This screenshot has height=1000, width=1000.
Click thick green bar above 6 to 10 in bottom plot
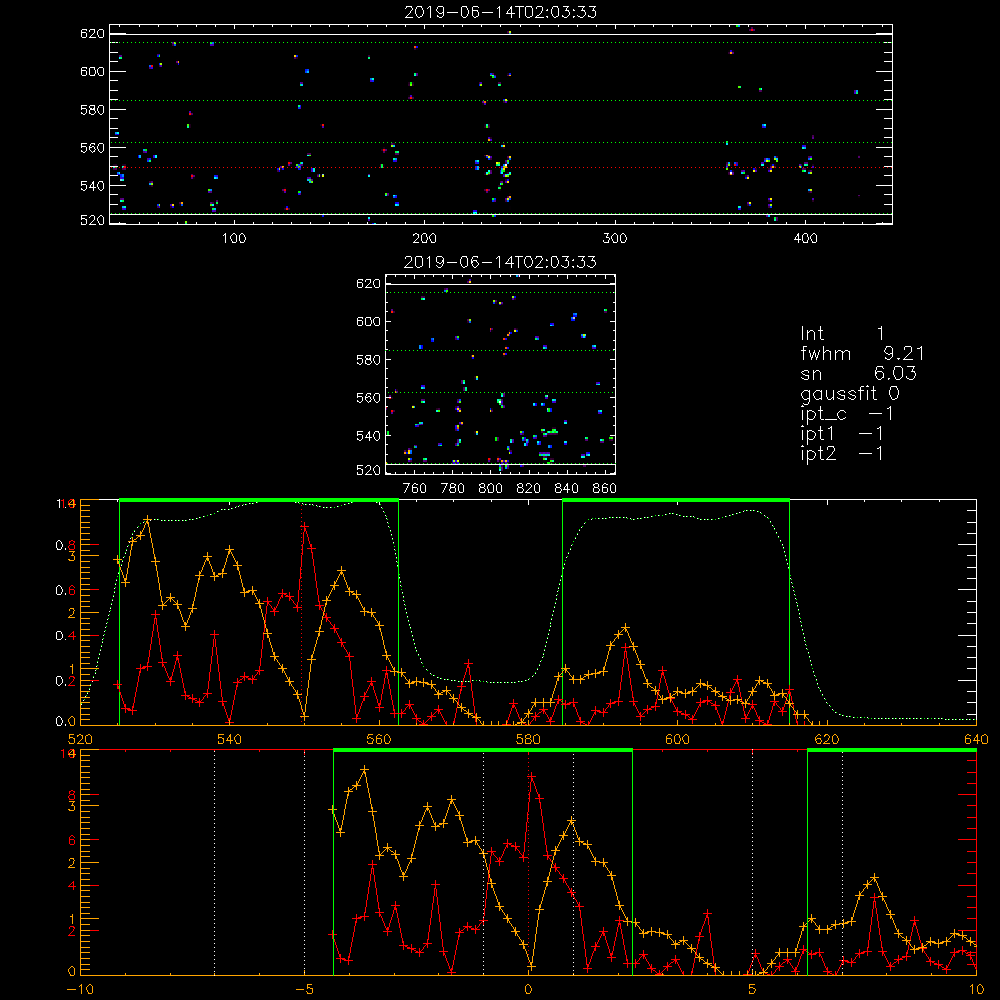(892, 751)
